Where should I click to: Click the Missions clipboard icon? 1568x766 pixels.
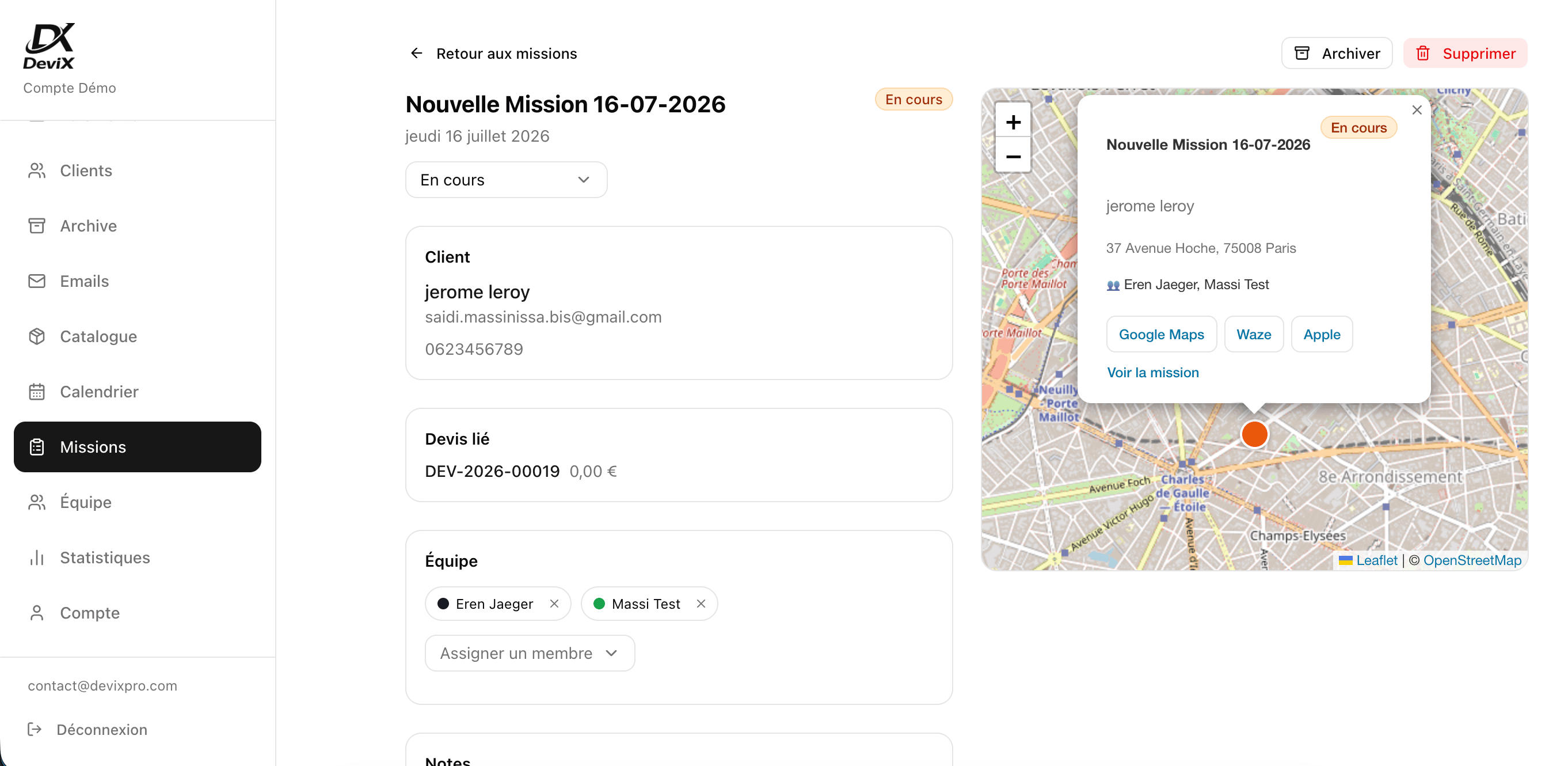click(x=37, y=447)
